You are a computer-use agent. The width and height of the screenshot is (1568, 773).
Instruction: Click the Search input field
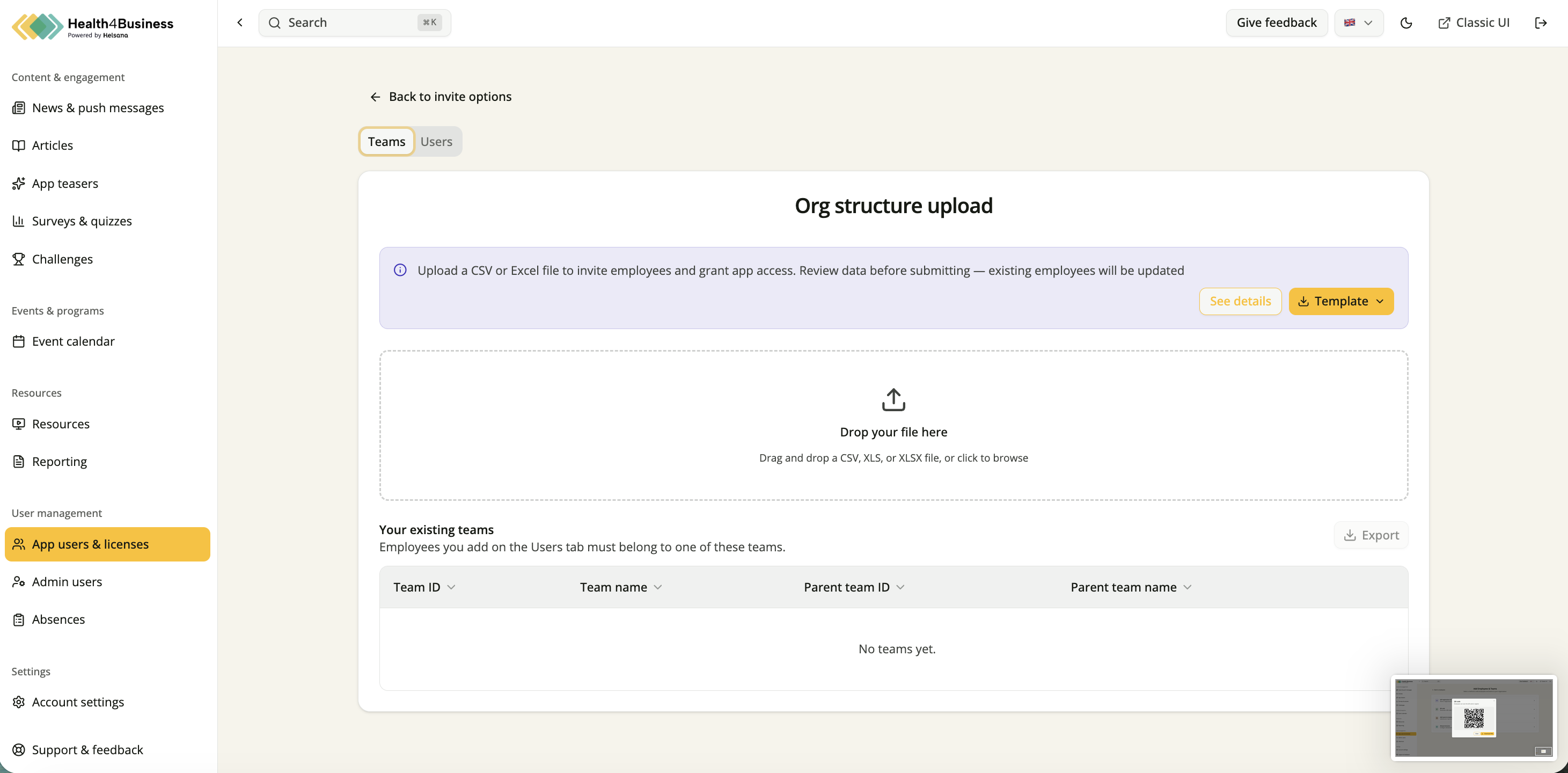tap(355, 23)
